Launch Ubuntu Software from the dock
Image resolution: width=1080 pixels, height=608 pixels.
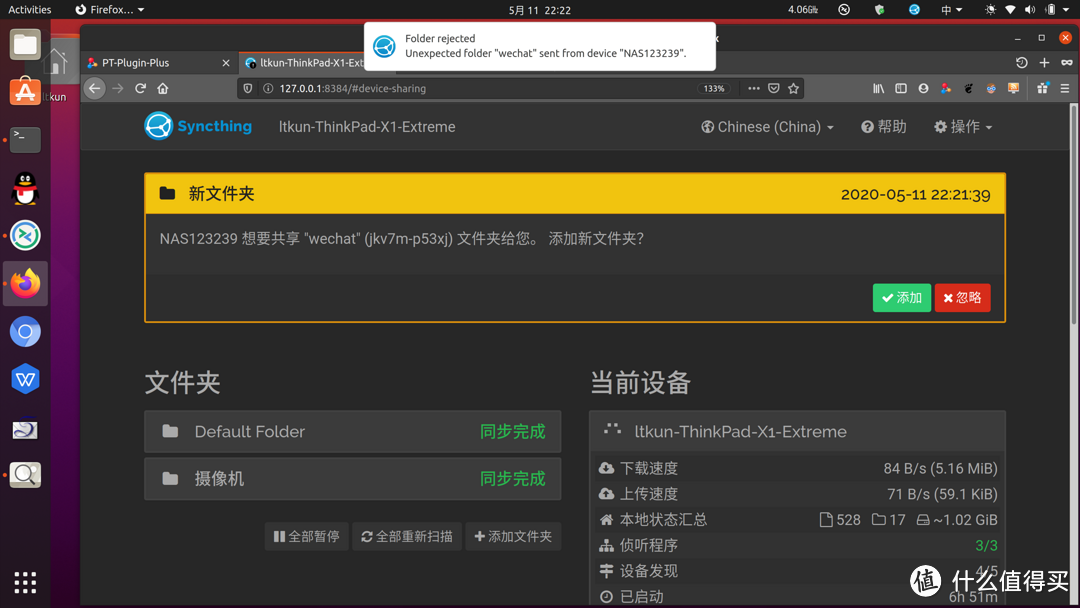(25, 91)
